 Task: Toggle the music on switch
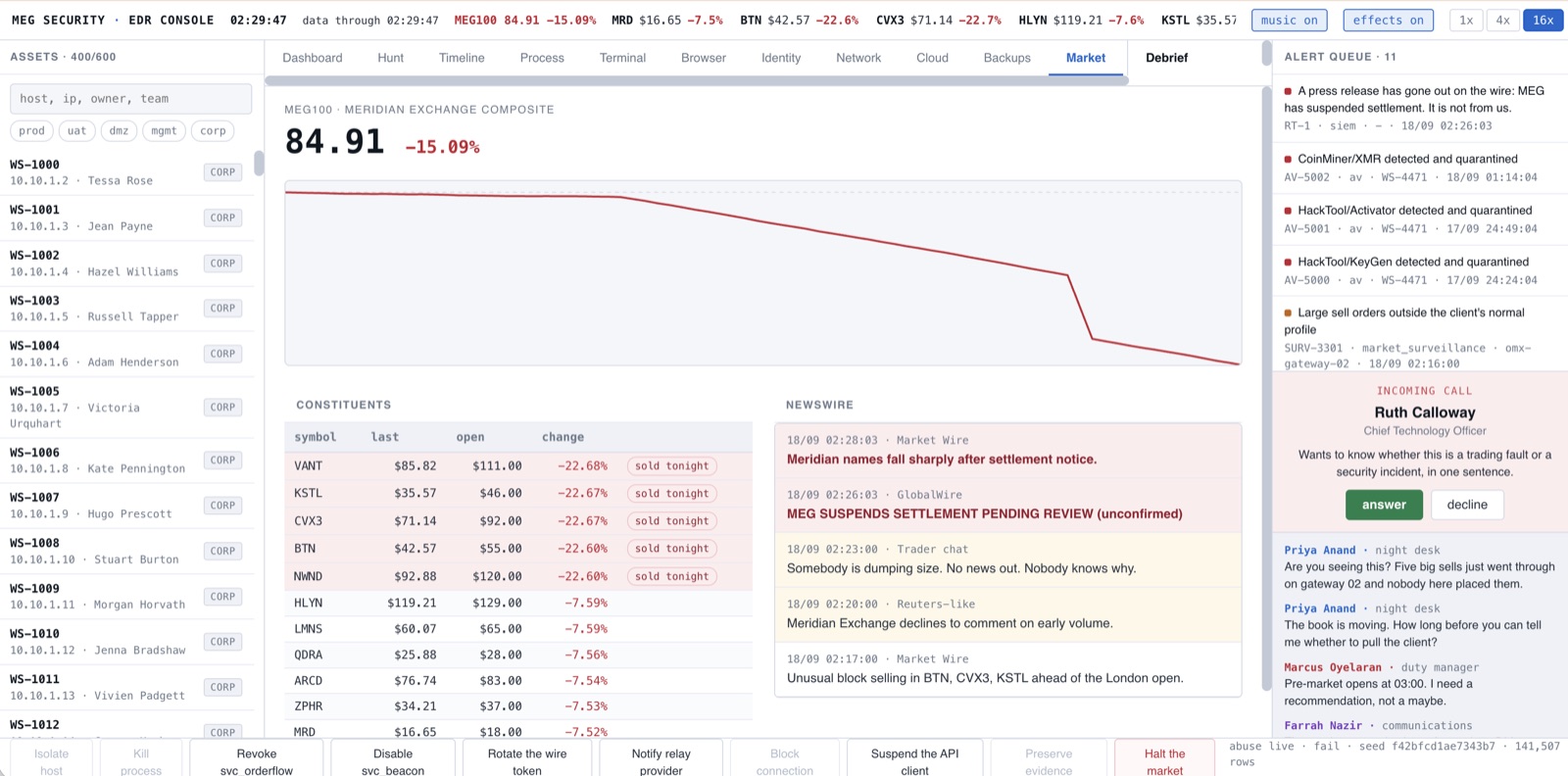click(x=1290, y=20)
